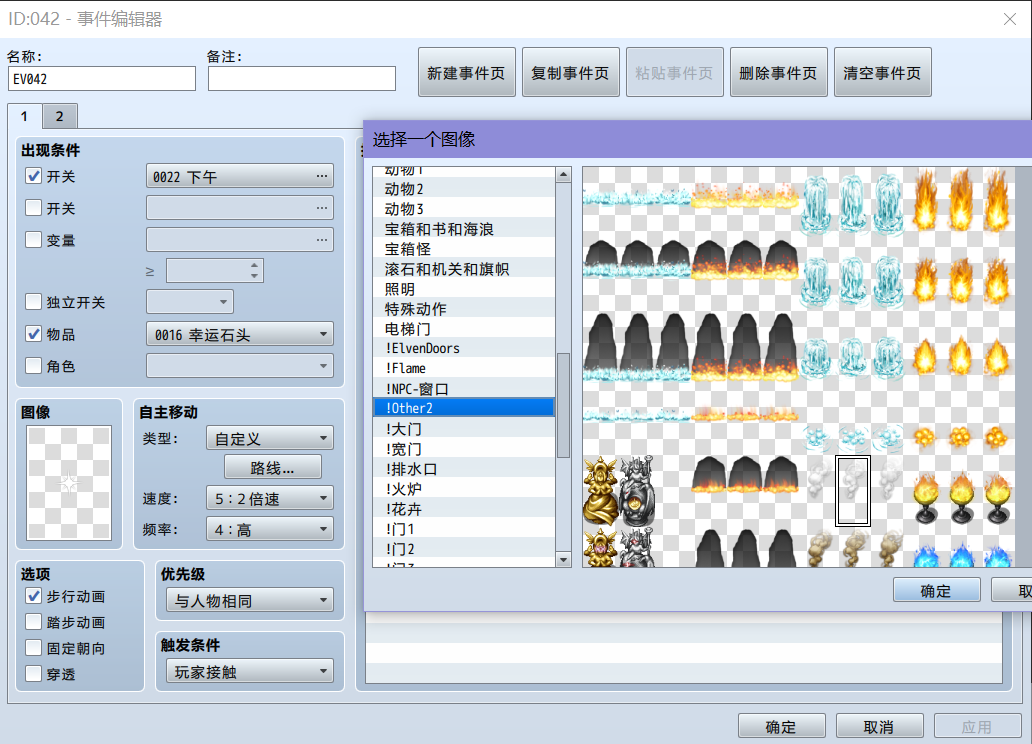Image resolution: width=1032 pixels, height=744 pixels.
Task: Pick the silver armored statue holding an orb
Action: click(637, 491)
